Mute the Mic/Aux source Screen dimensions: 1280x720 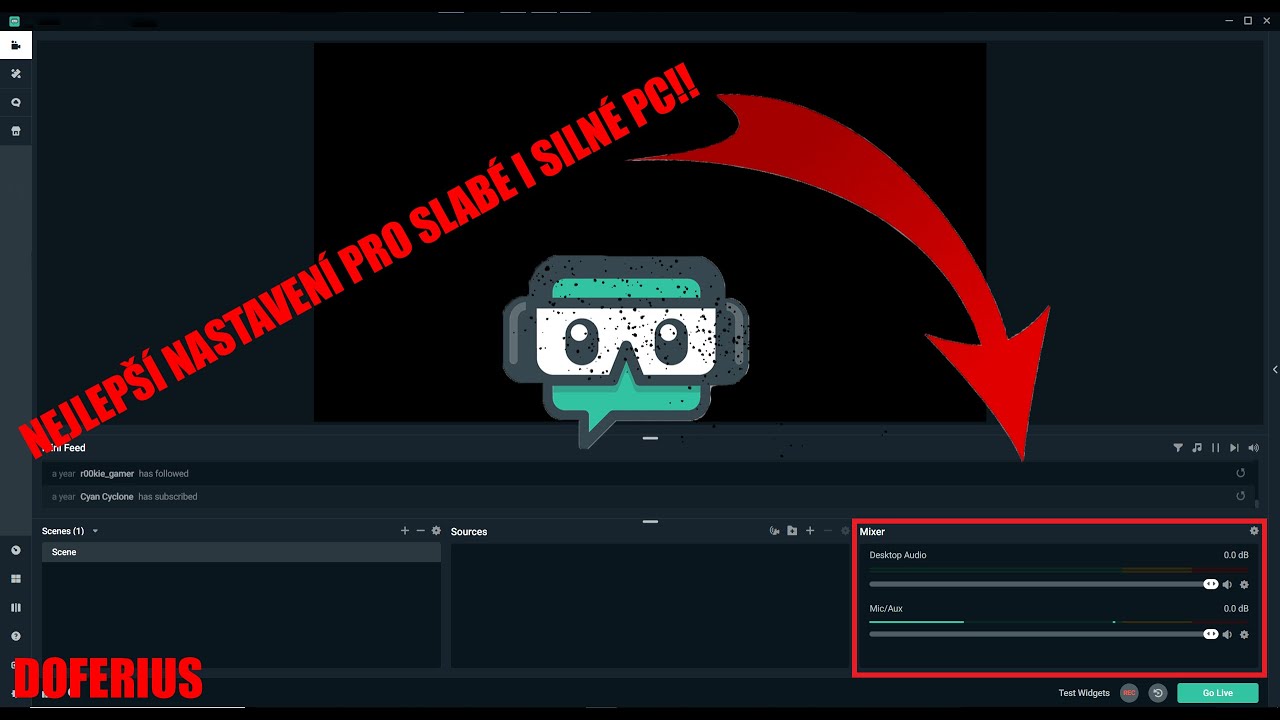click(x=1227, y=634)
